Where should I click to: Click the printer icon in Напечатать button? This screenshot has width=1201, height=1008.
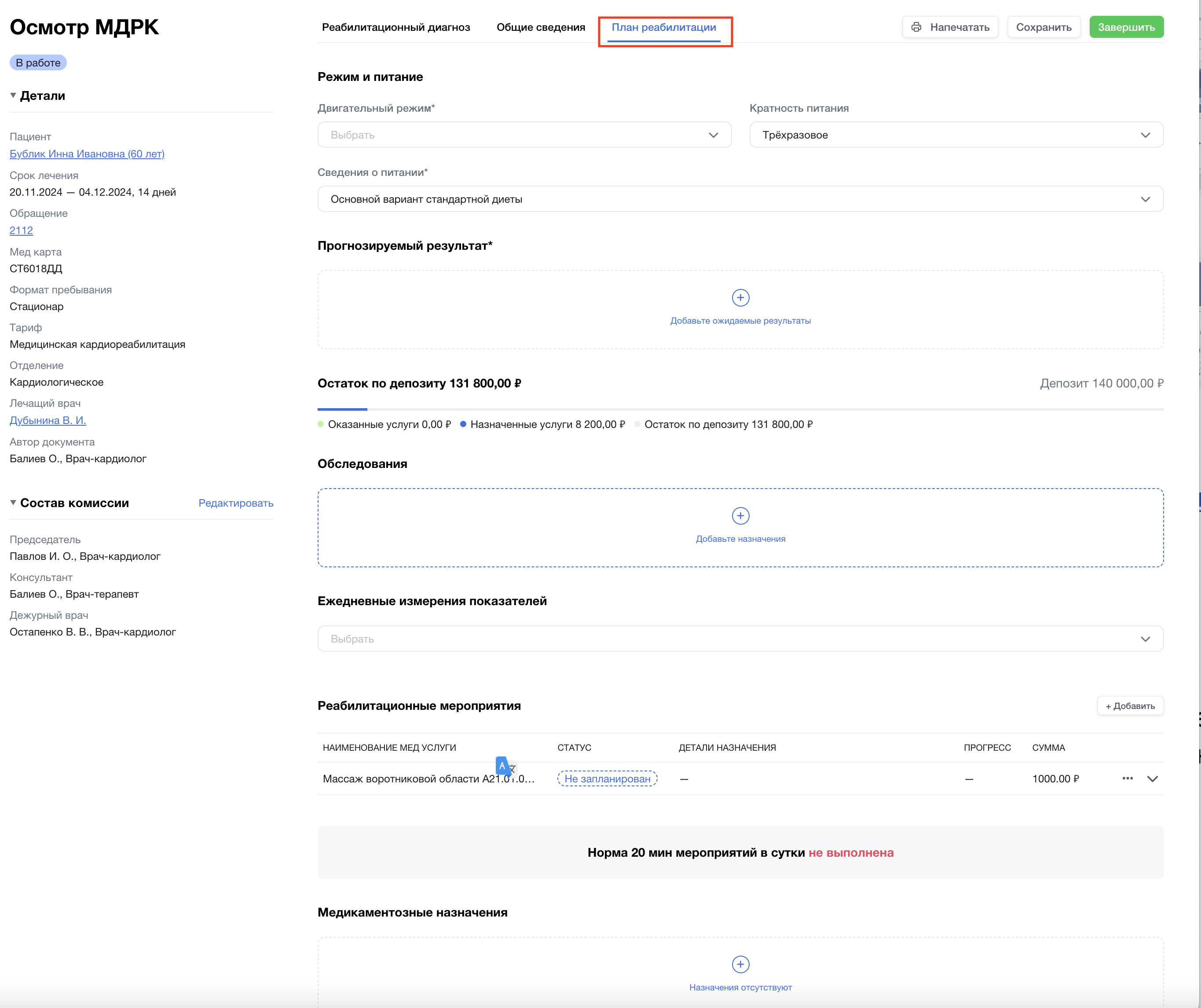[x=916, y=27]
